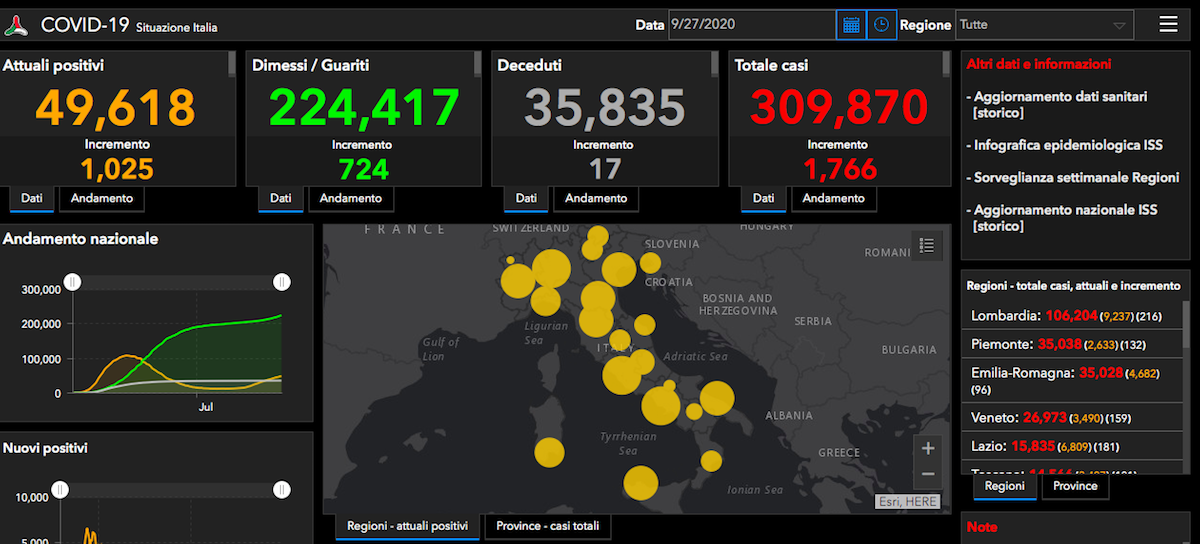Zoom in on the map with plus
Screen dimensions: 1200x544
[x=928, y=448]
